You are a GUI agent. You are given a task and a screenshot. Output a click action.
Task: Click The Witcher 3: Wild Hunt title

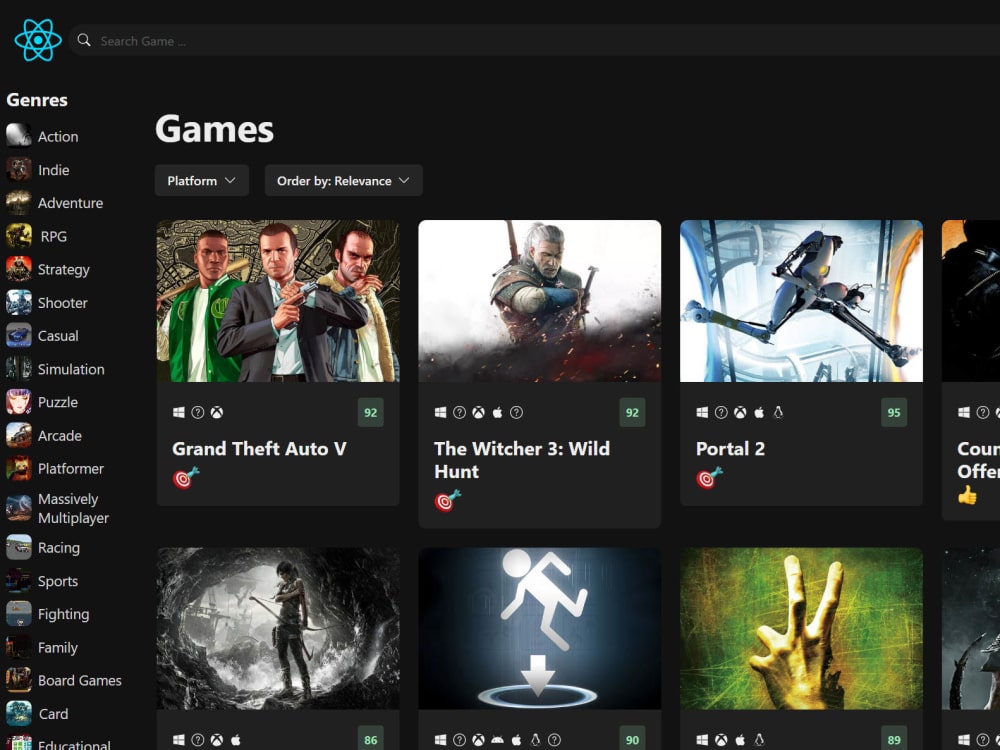522,460
